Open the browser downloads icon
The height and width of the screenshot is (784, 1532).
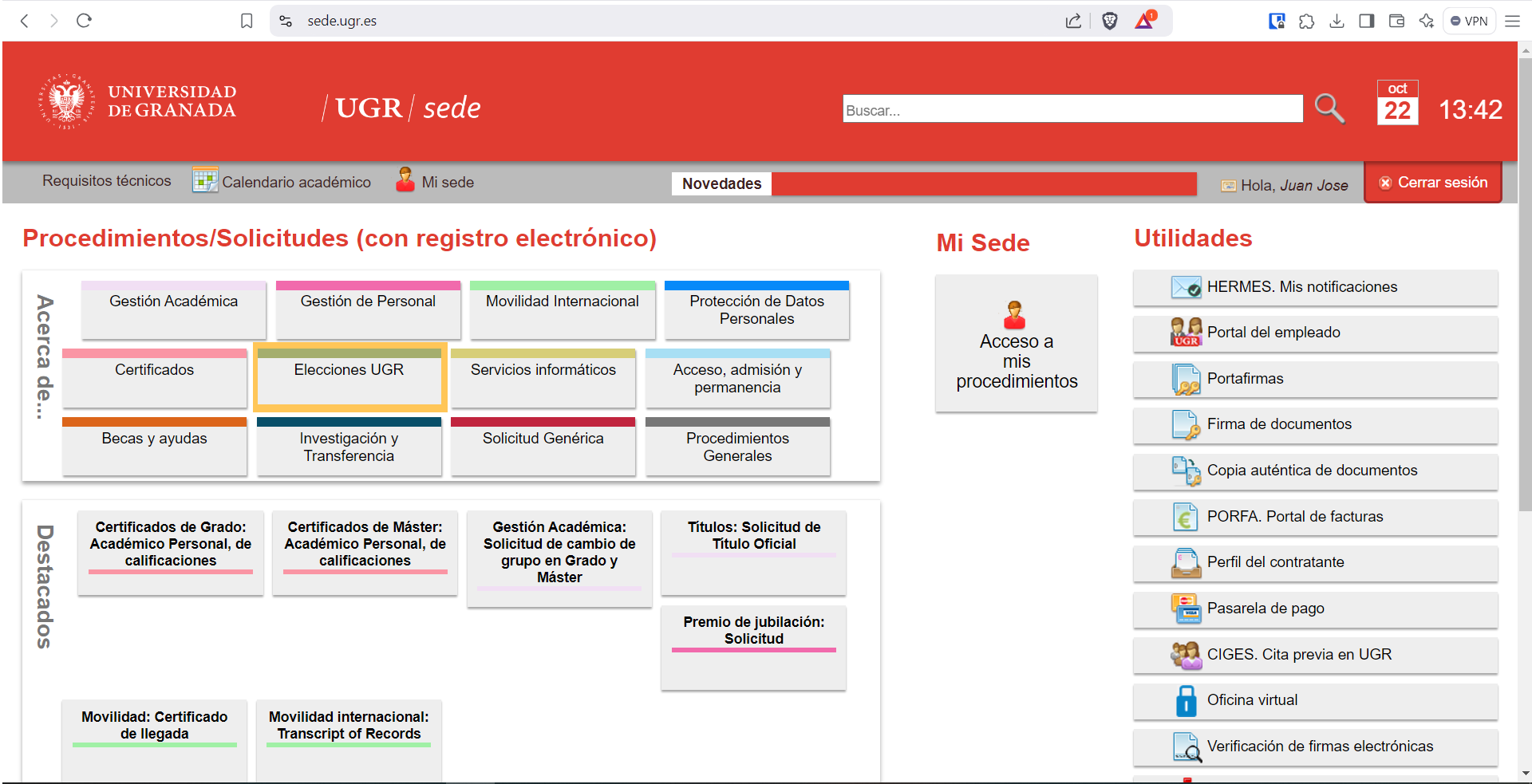1337,21
